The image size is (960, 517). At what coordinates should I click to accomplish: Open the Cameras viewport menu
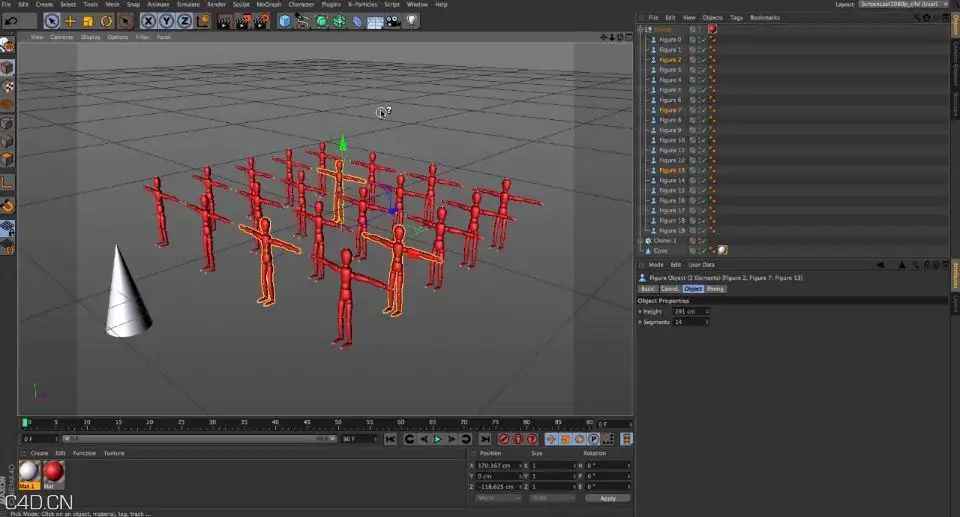pyautogui.click(x=61, y=37)
